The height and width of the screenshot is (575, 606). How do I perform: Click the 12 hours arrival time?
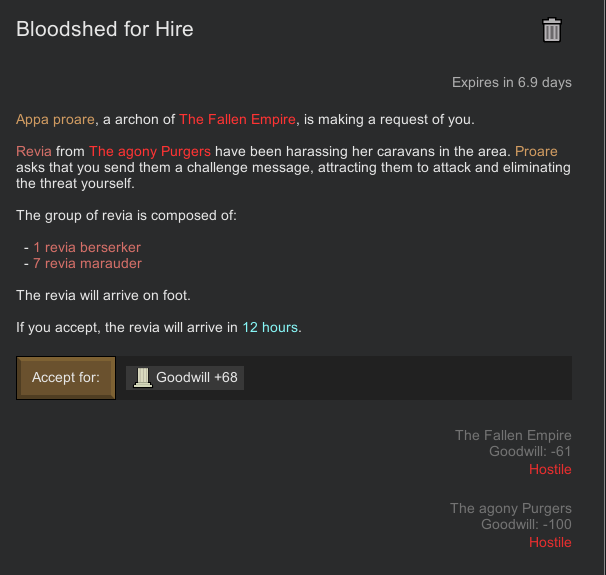point(270,328)
